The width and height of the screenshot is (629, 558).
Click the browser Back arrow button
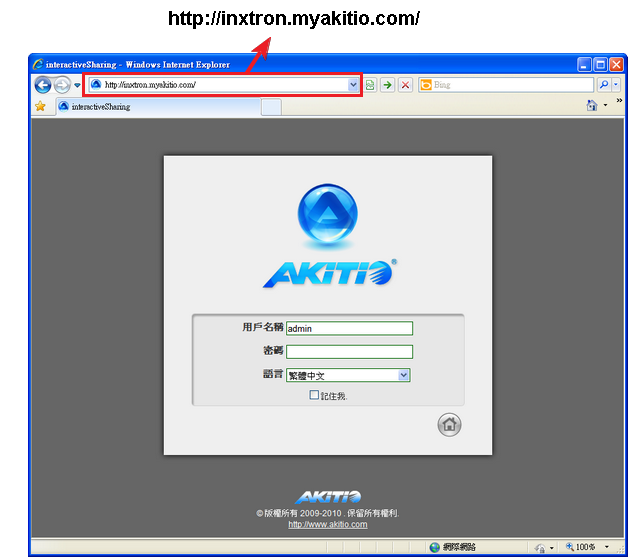[x=43, y=85]
